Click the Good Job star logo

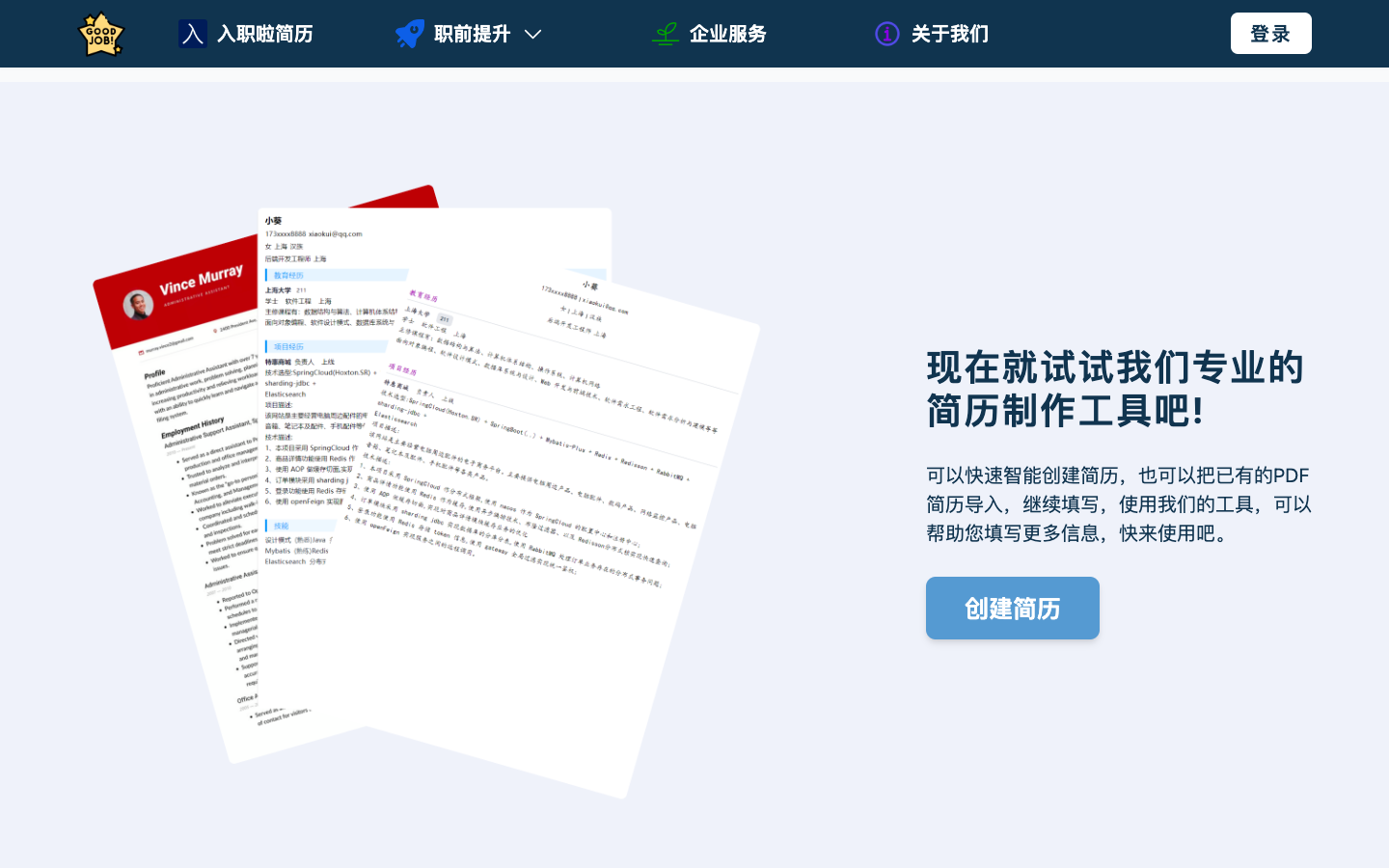pyautogui.click(x=101, y=34)
